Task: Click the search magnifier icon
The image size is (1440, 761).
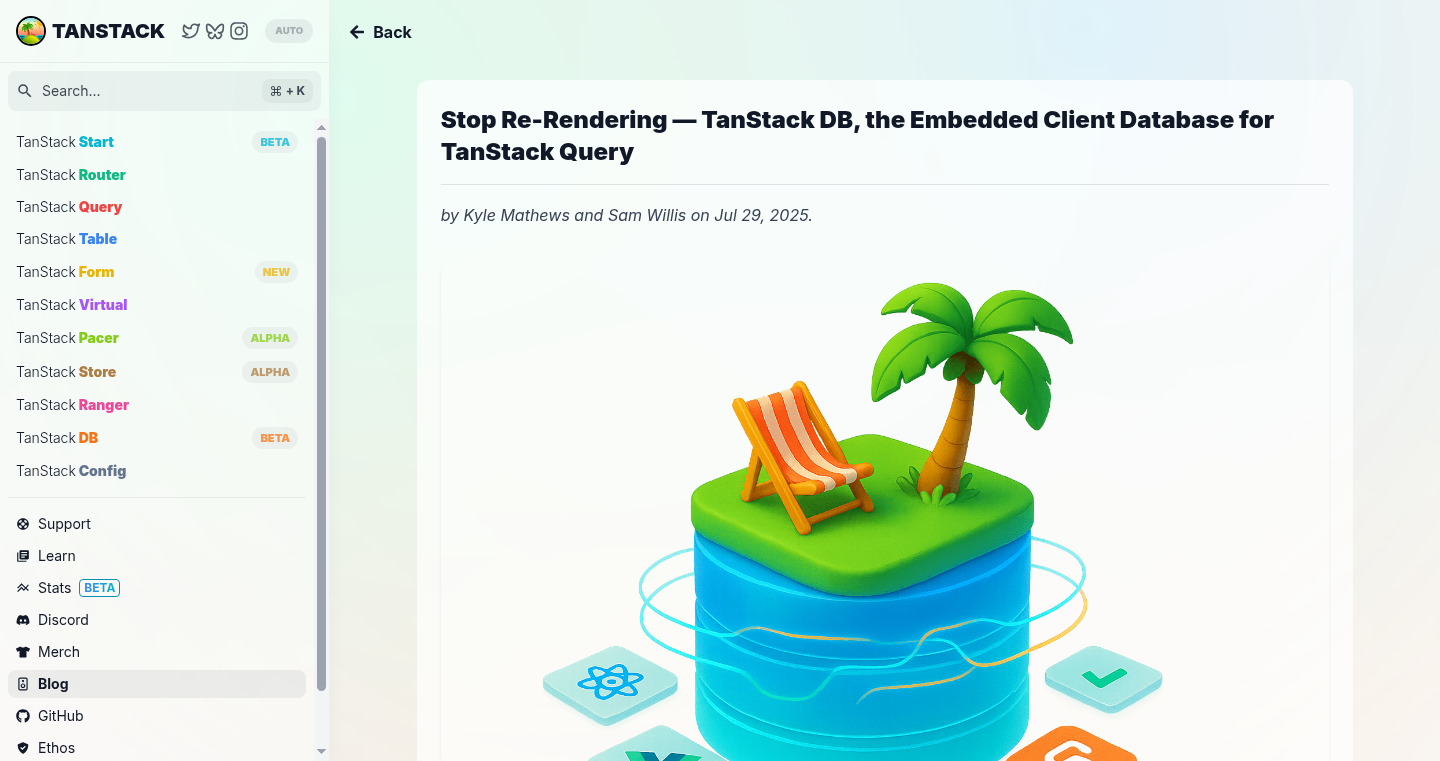Action: pyautogui.click(x=25, y=91)
